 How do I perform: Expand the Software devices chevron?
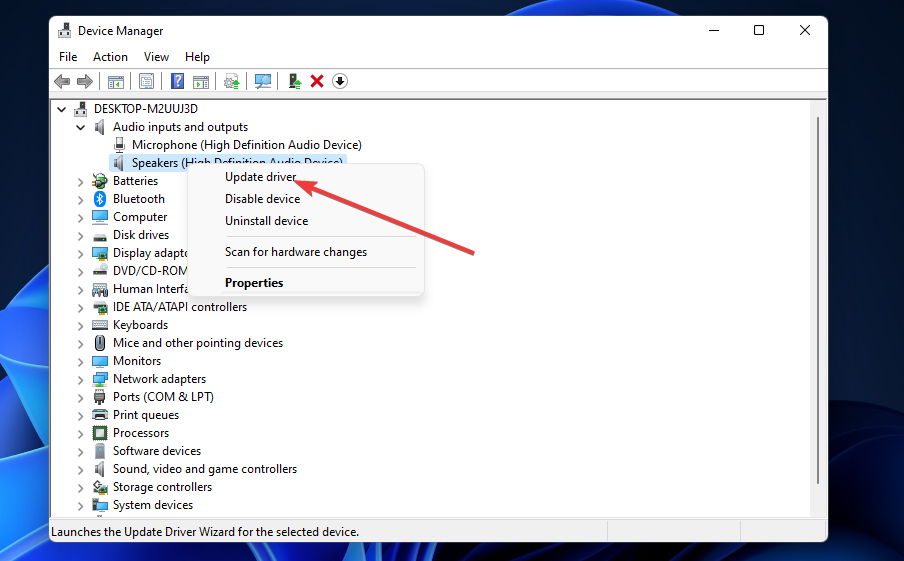tap(81, 451)
